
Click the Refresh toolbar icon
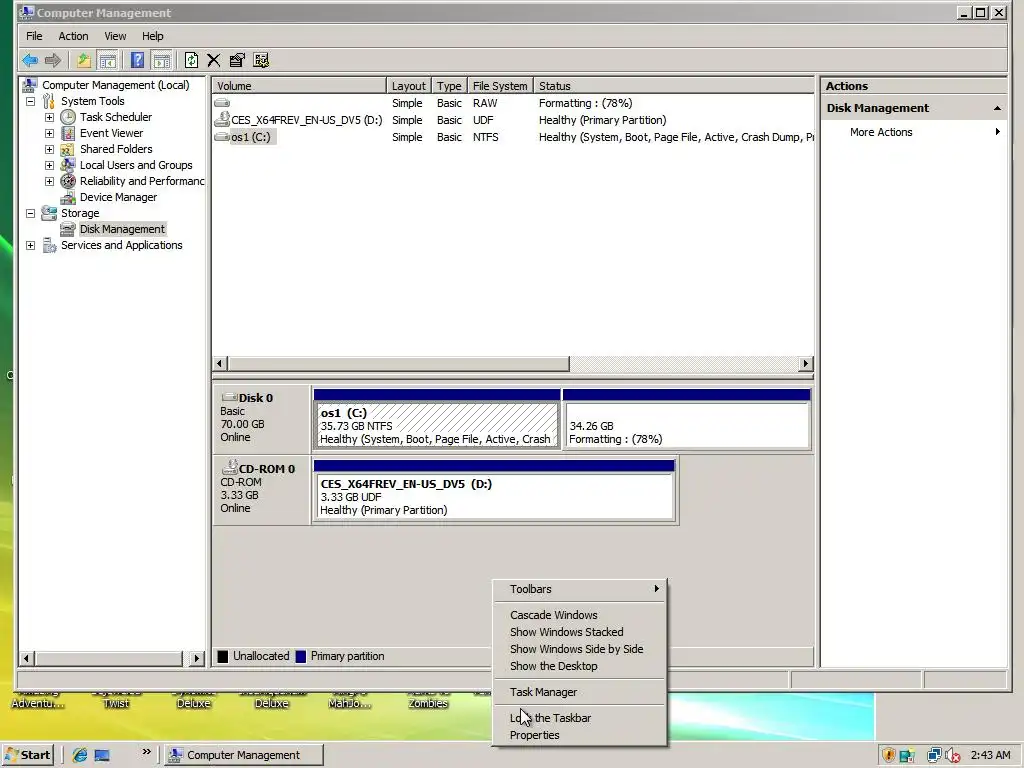click(x=191, y=61)
